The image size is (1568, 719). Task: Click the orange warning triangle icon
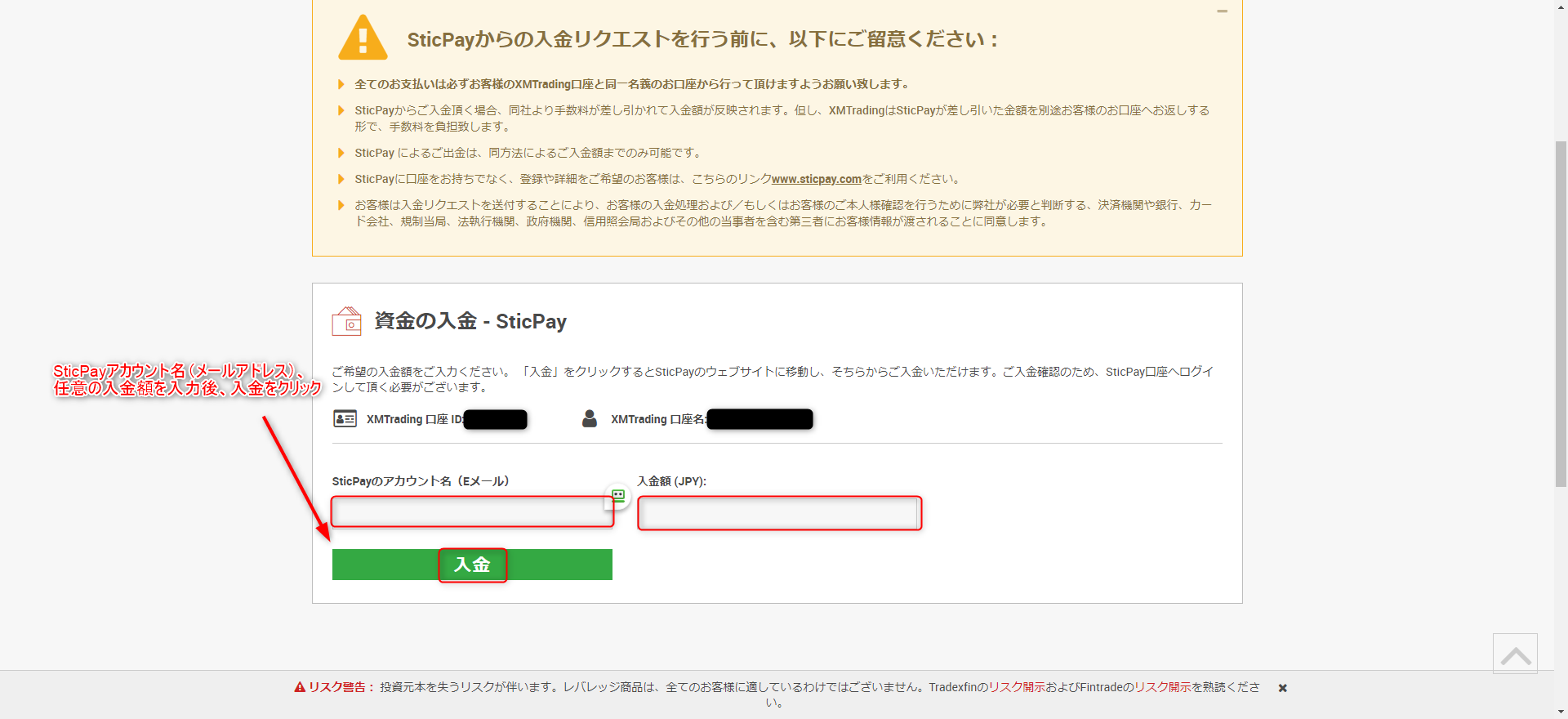tap(363, 38)
